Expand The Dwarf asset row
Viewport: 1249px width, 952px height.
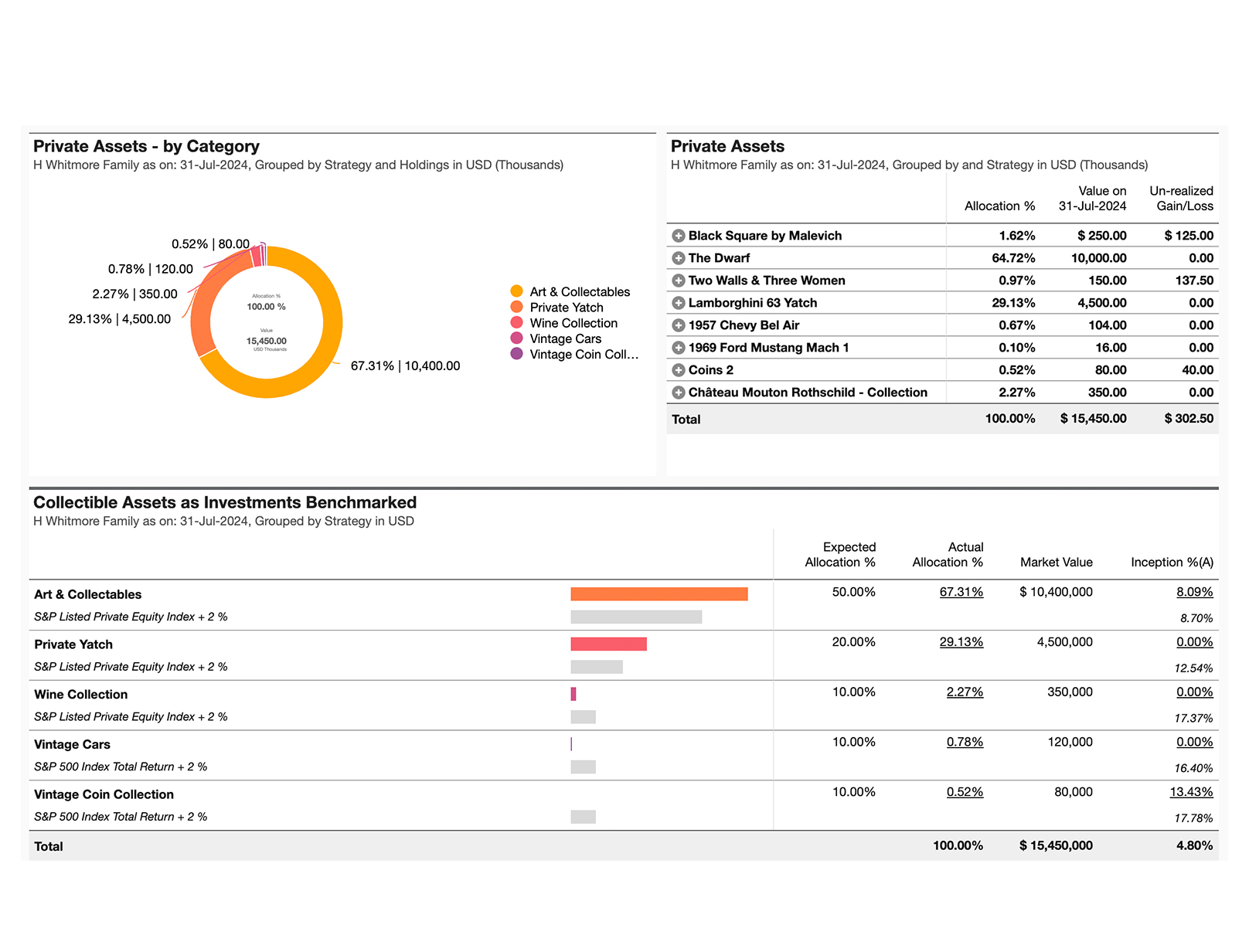(x=678, y=258)
